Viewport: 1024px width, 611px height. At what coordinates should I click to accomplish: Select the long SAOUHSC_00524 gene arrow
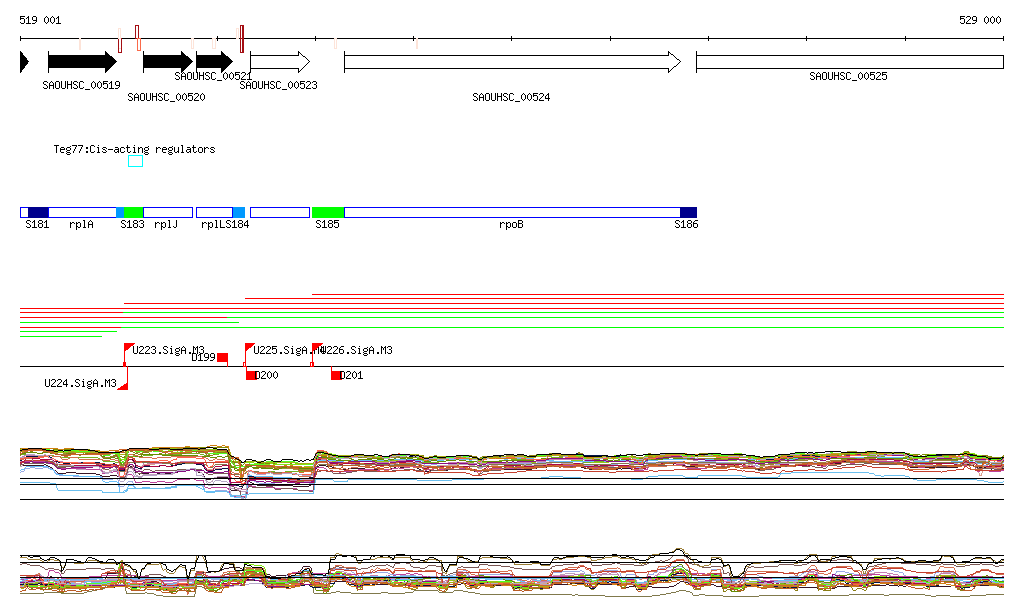(x=511, y=62)
